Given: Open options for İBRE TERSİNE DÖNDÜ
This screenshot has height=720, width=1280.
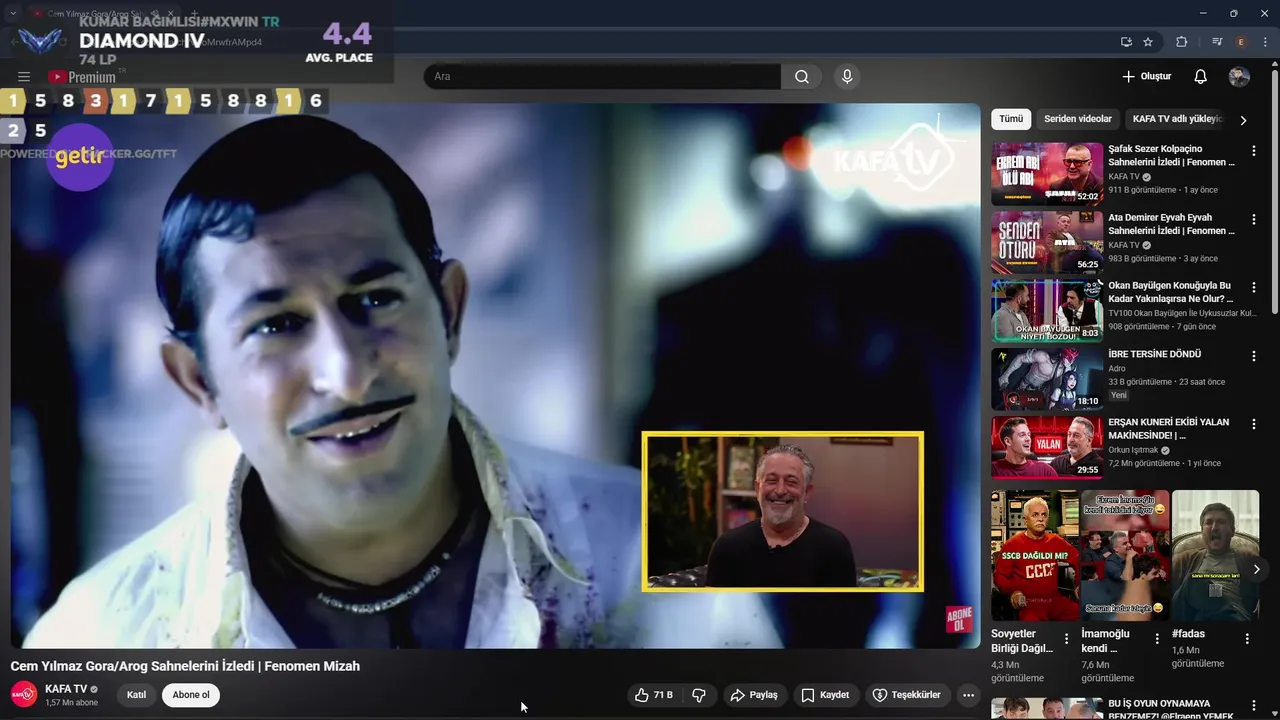Looking at the screenshot, I should [1254, 356].
